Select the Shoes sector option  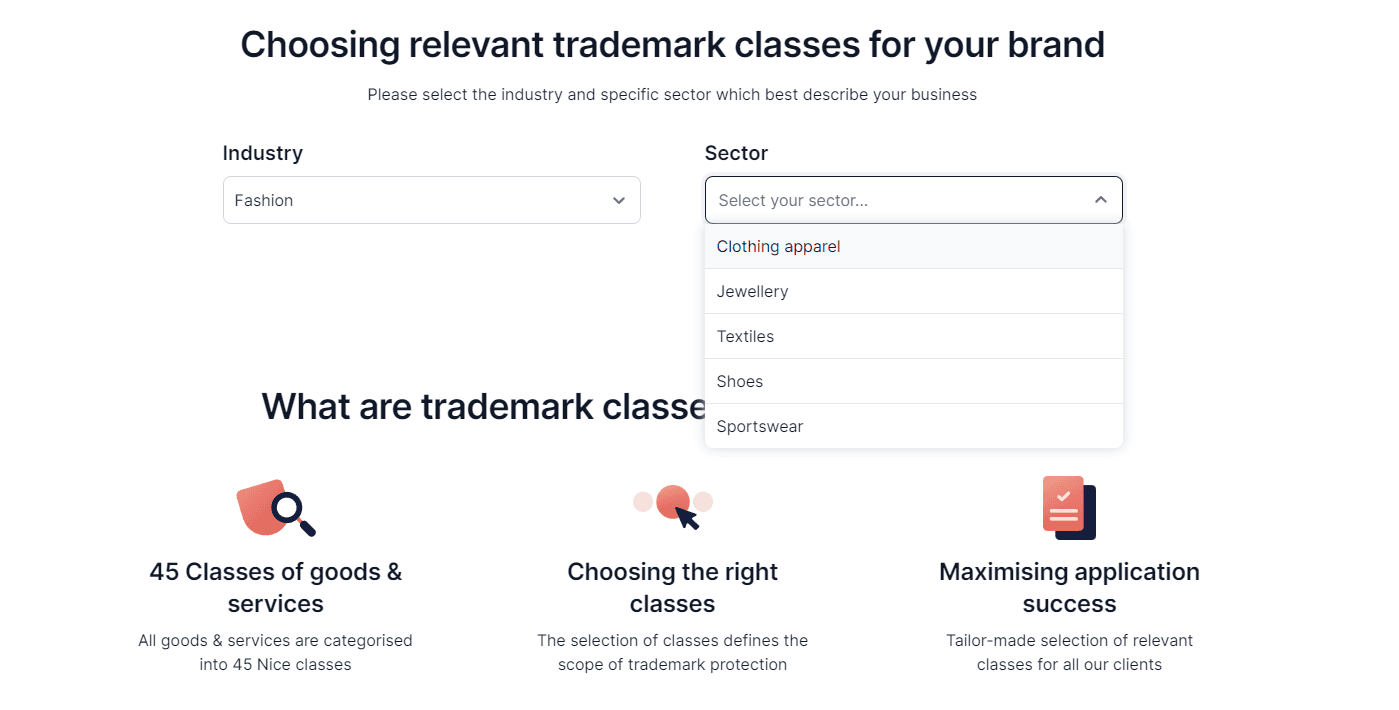(914, 381)
